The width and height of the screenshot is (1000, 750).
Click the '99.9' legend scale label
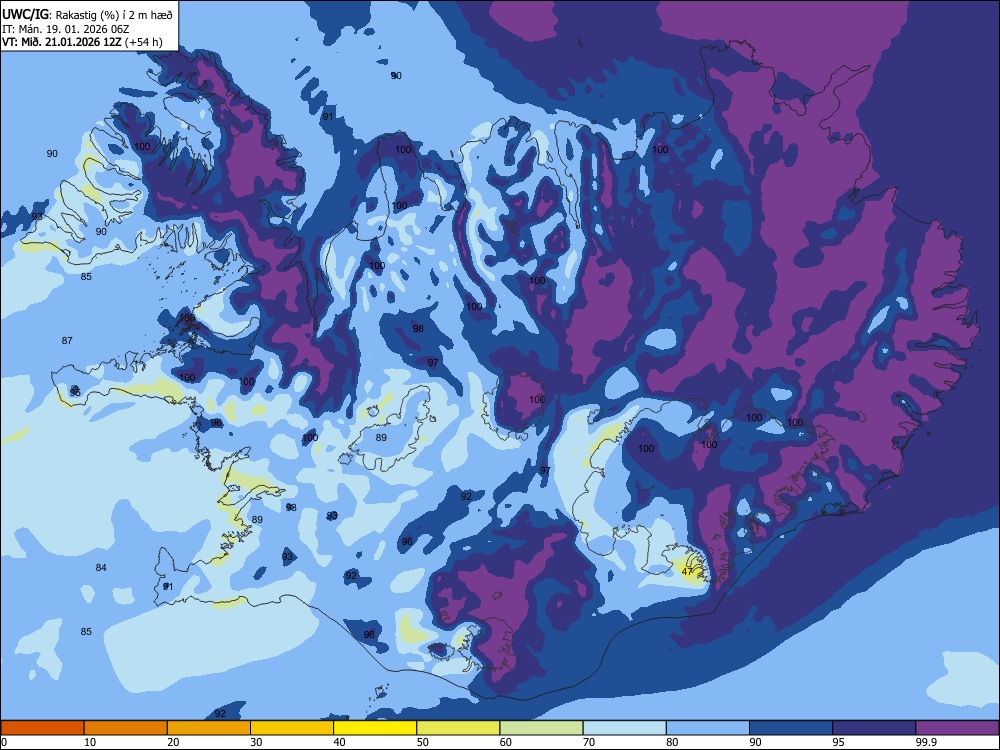click(925, 742)
